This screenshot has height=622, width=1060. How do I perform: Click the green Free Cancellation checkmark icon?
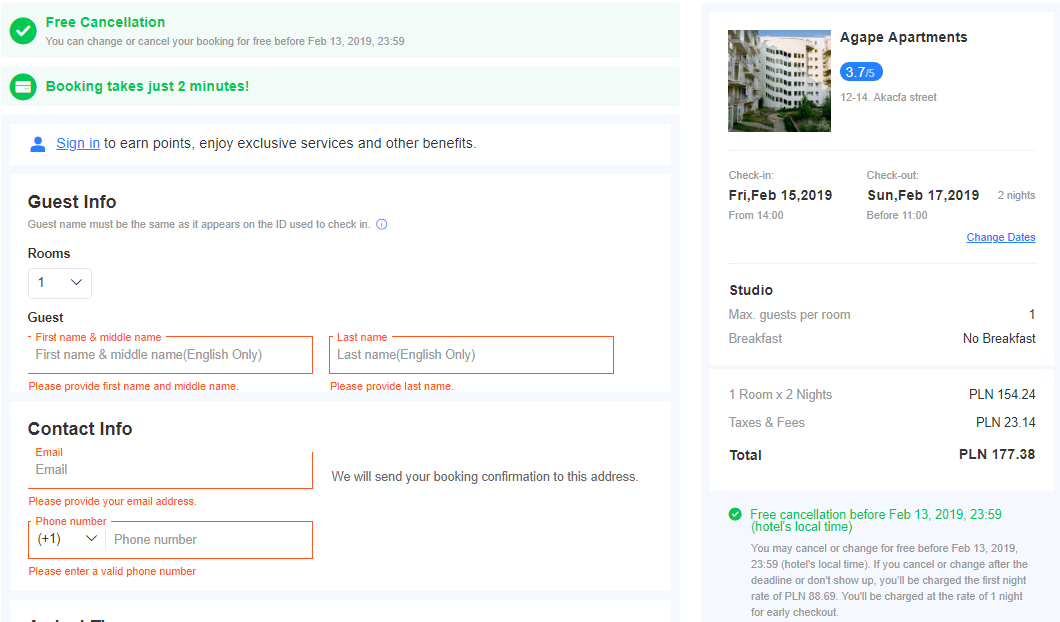[x=23, y=31]
